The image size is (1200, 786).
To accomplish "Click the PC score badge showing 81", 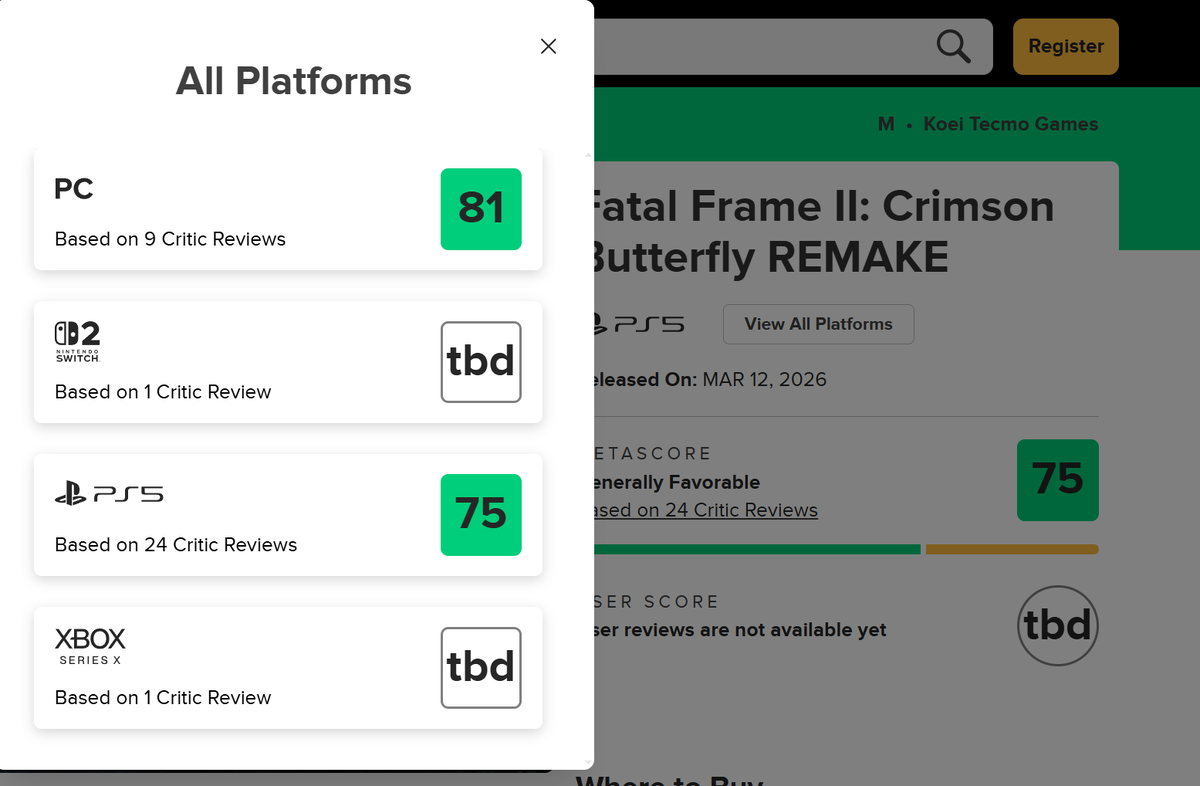I will tap(481, 209).
